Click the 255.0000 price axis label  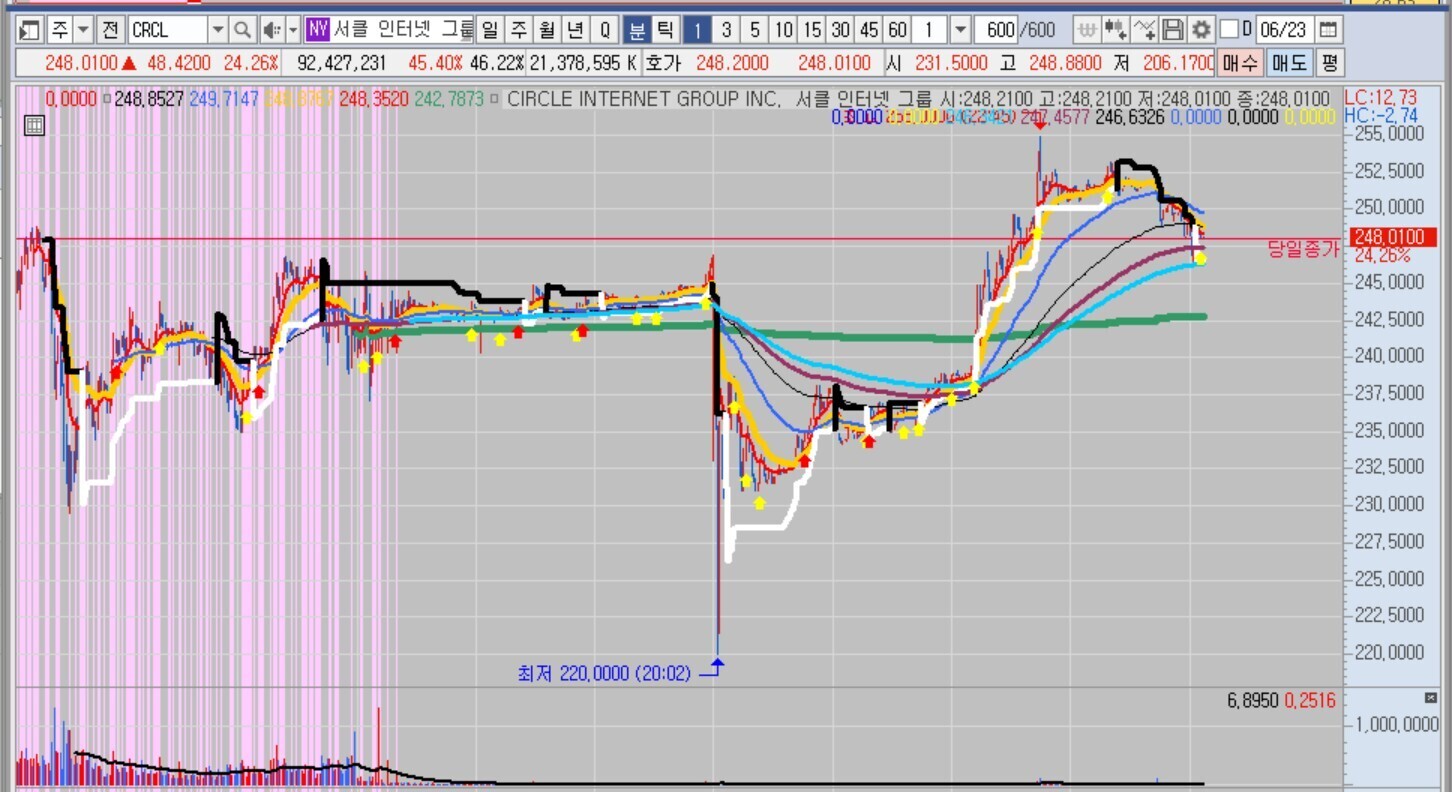click(1388, 133)
